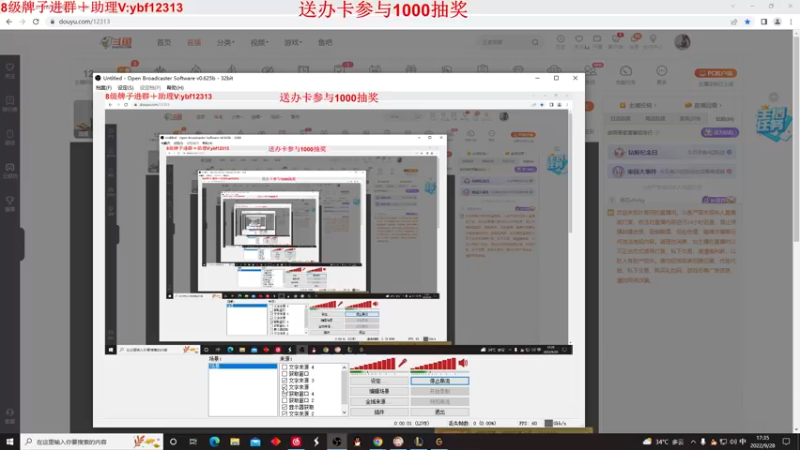Click the Windows taskbar search box

pos(92,441)
